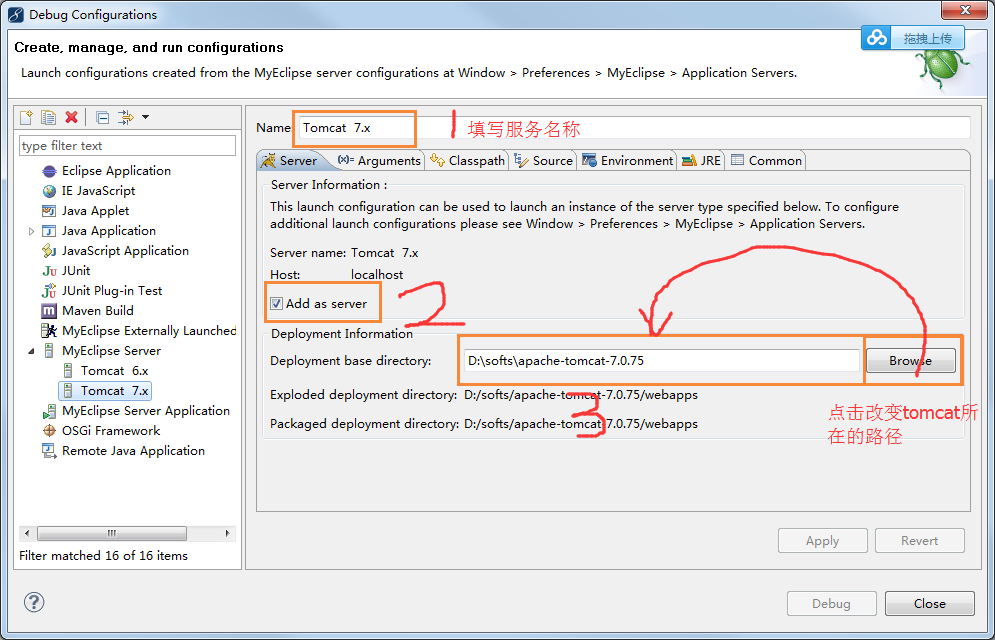The width and height of the screenshot is (995, 640).
Task: Browse for the deployment base directory
Action: tap(909, 359)
